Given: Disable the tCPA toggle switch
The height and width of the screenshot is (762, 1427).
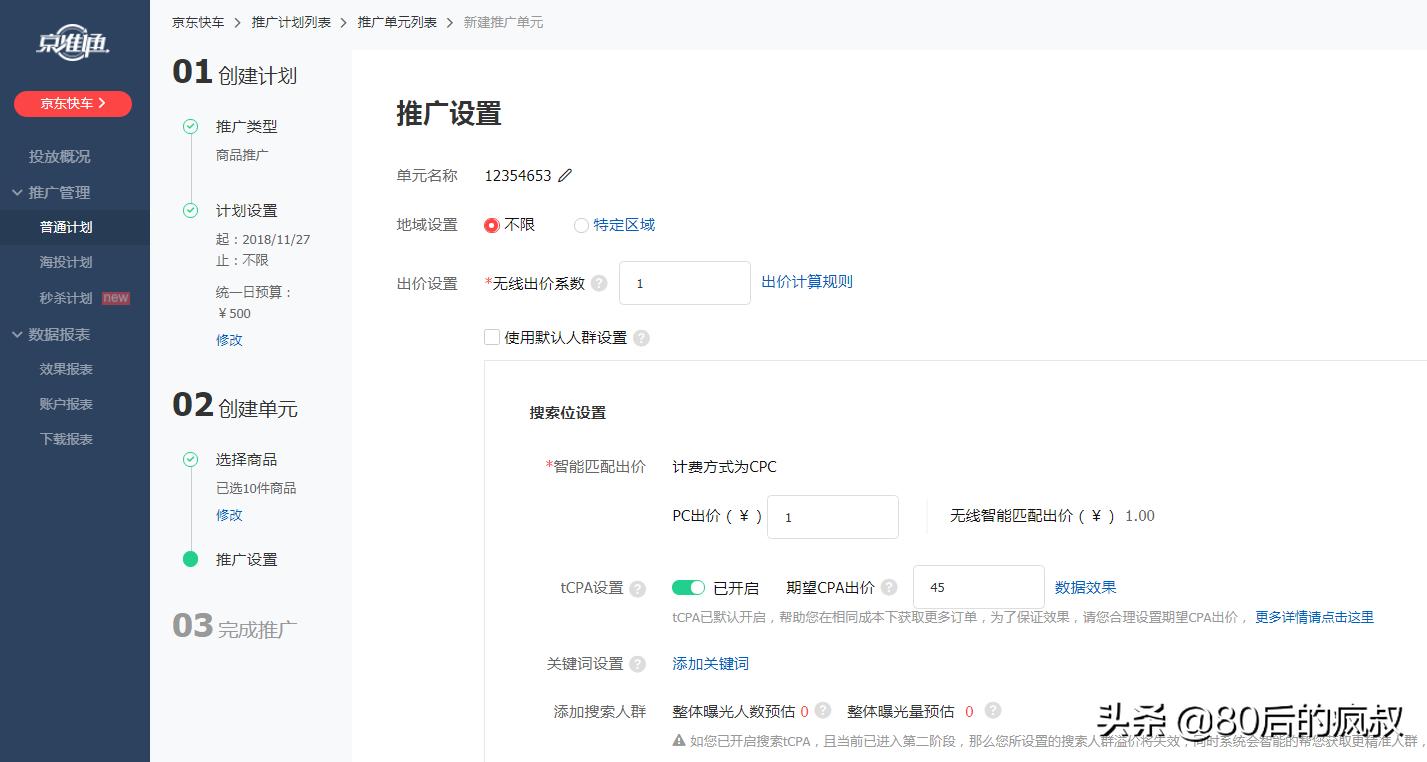Looking at the screenshot, I should click(688, 587).
